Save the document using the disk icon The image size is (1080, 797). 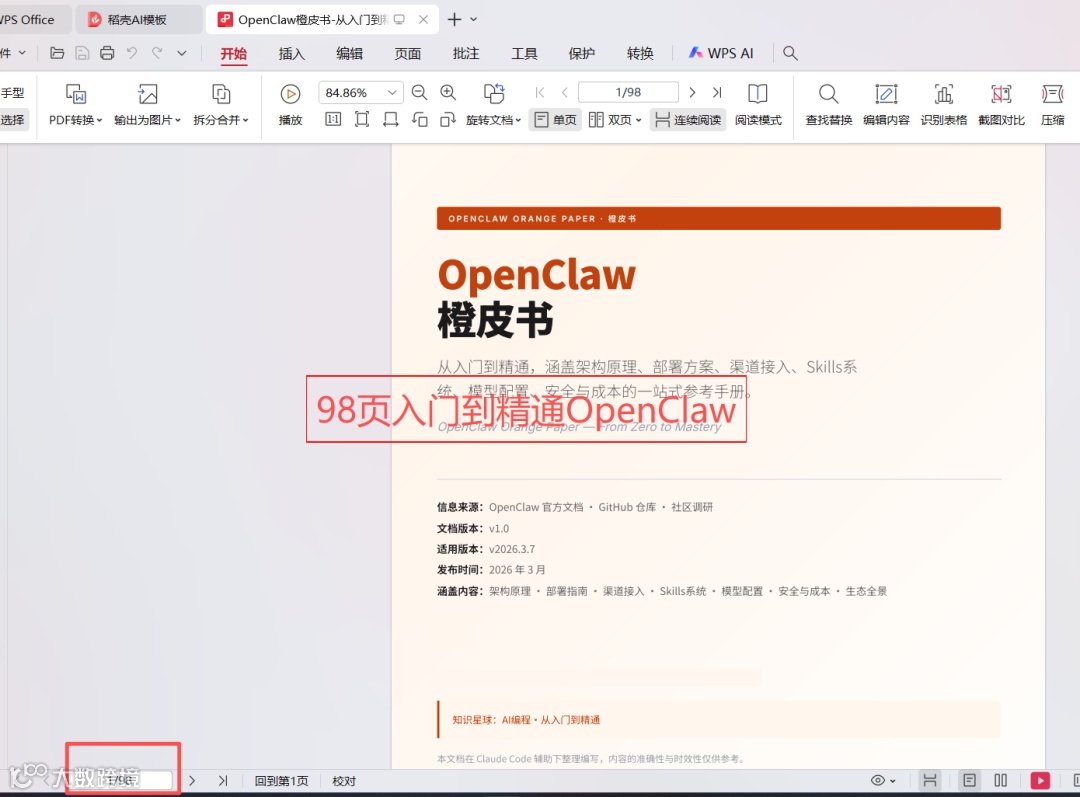point(82,53)
